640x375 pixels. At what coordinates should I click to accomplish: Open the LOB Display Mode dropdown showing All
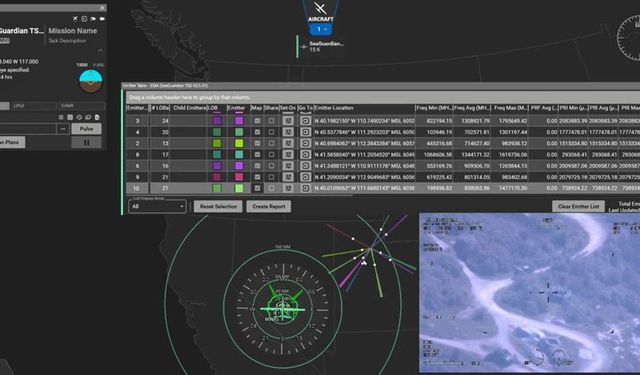point(157,206)
